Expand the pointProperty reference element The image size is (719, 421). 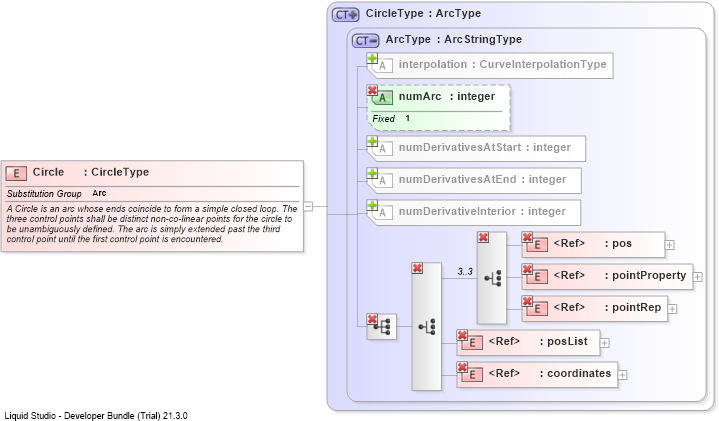click(x=697, y=277)
